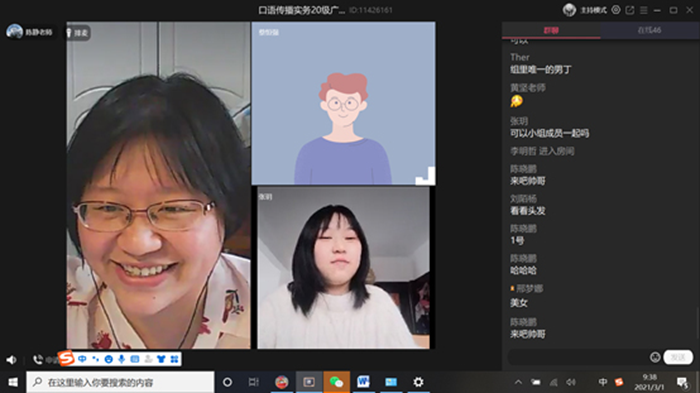Toggle the host mode (主持模式) label
Screen dimensions: 700x393
point(593,10)
